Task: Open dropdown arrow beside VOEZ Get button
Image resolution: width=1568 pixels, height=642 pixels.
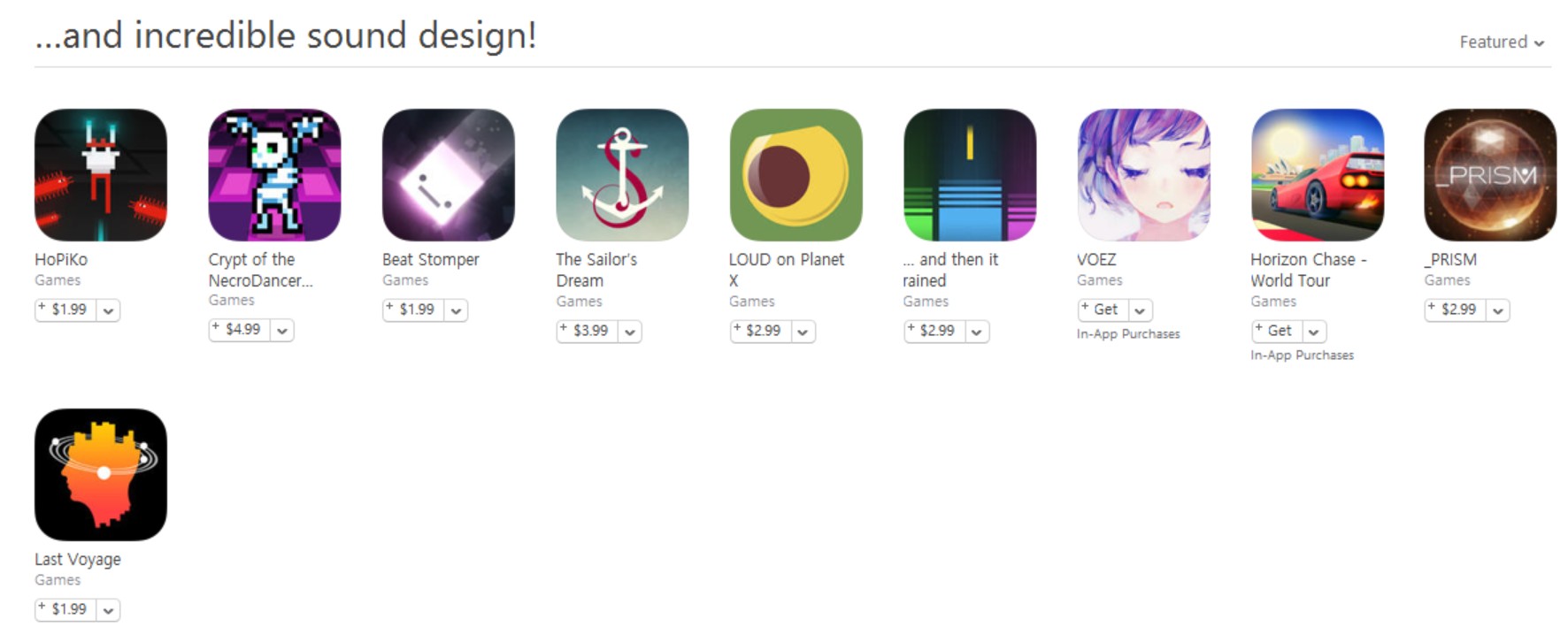Action: click(x=1140, y=310)
